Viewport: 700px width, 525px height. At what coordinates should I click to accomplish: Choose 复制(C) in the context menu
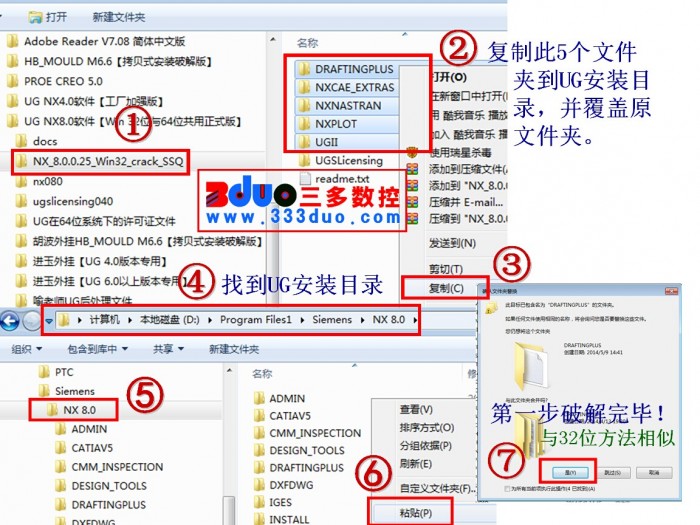tap(446, 288)
